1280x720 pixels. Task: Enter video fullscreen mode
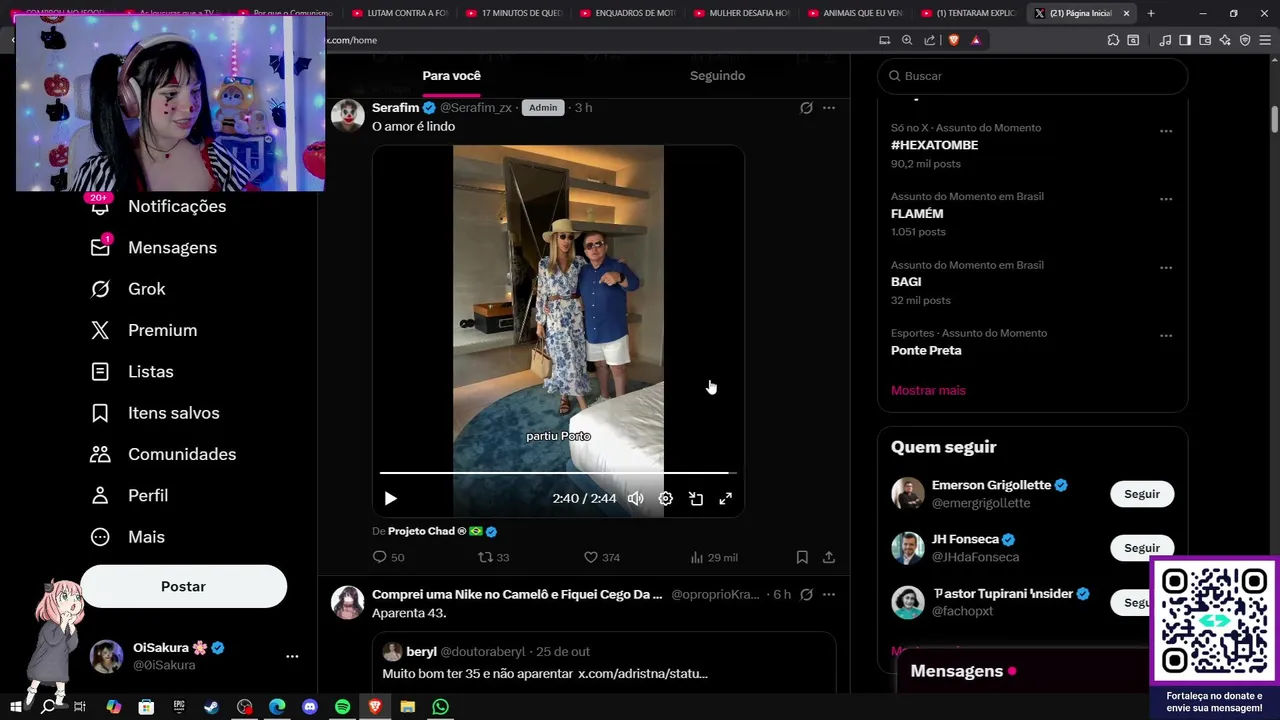(726, 498)
